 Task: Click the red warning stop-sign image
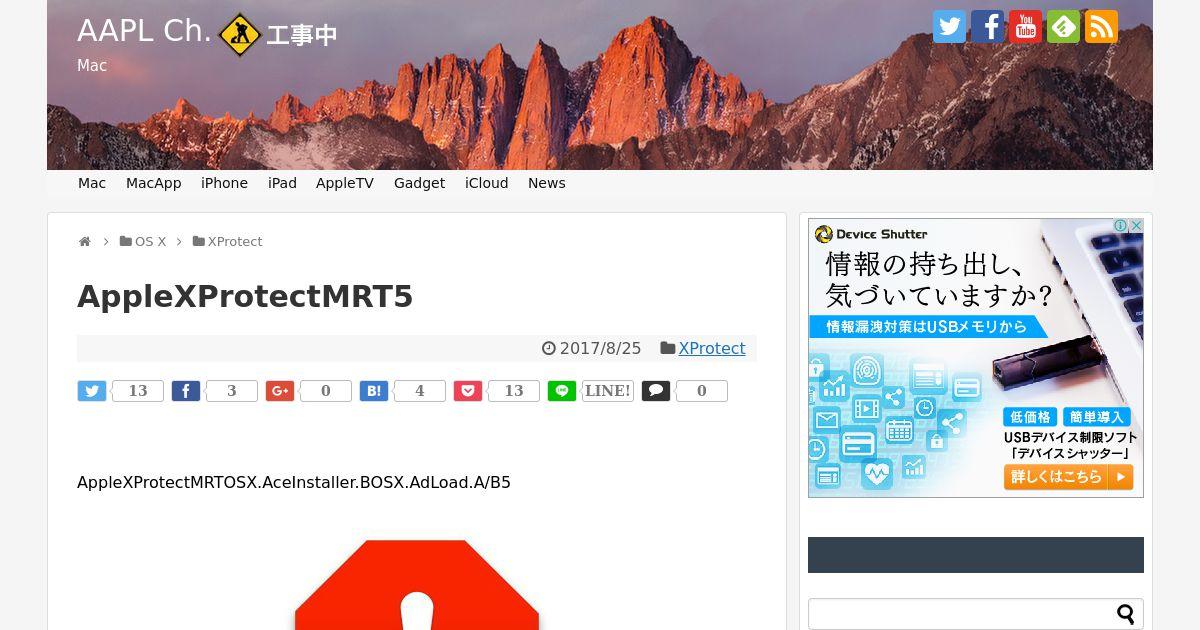[417, 585]
